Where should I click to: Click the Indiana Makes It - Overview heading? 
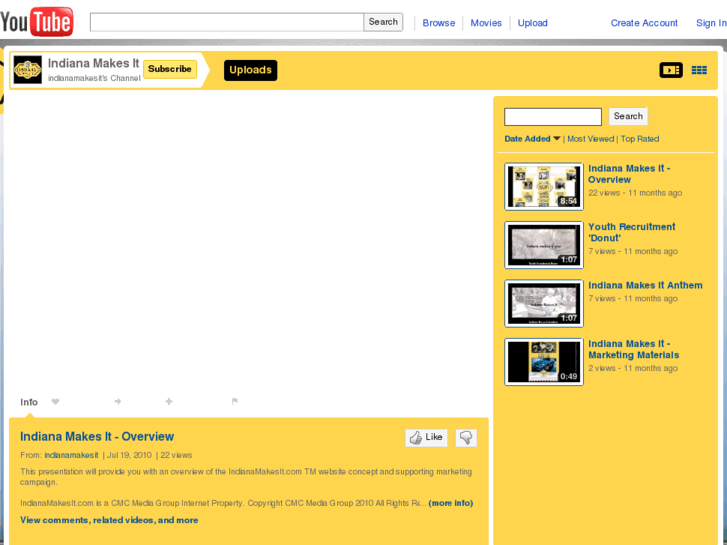pyautogui.click(x=97, y=436)
